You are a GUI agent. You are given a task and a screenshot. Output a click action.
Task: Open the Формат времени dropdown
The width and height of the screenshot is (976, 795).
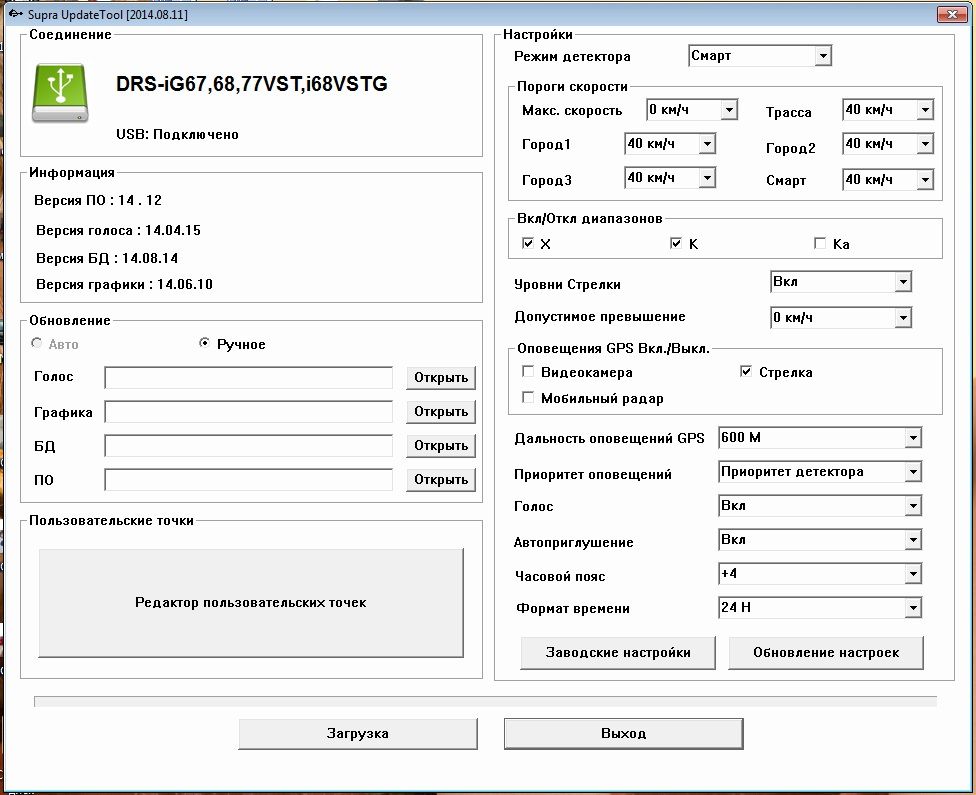pos(820,608)
